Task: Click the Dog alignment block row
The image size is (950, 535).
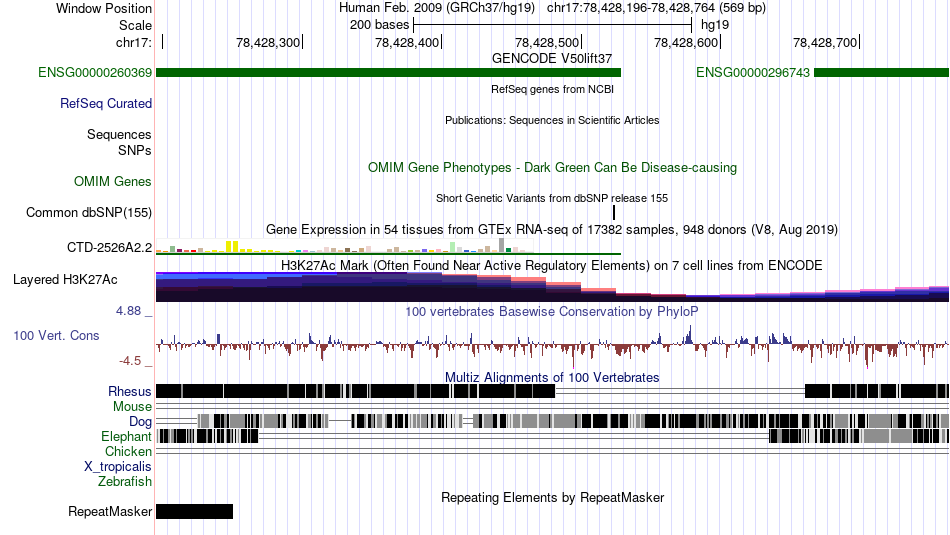Action: 553,420
